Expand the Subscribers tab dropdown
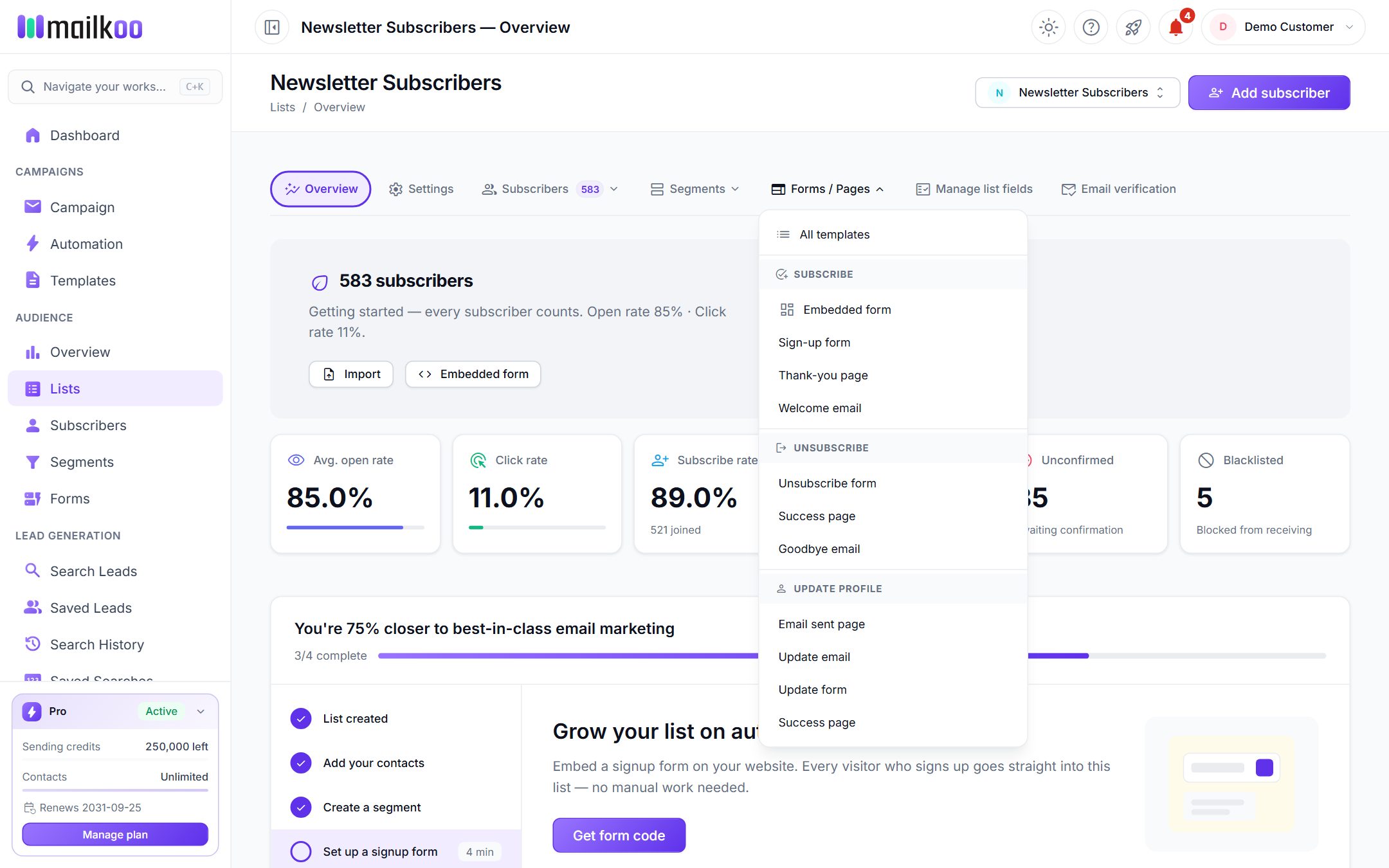This screenshot has height=868, width=1389. [x=614, y=189]
